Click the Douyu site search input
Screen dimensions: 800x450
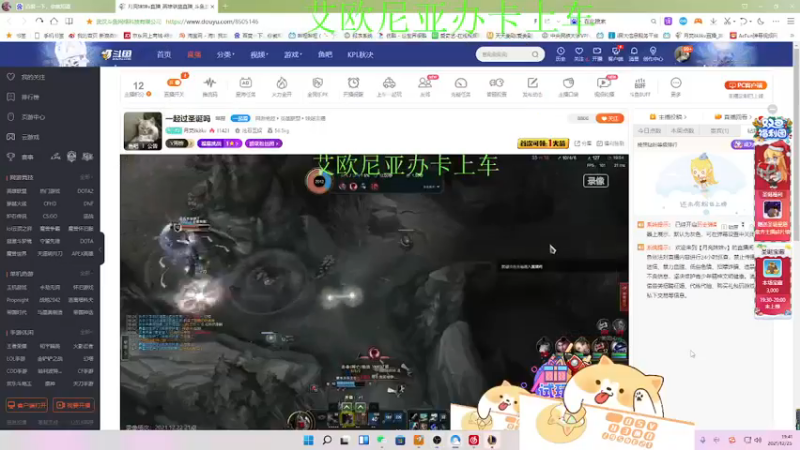pyautogui.click(x=504, y=54)
